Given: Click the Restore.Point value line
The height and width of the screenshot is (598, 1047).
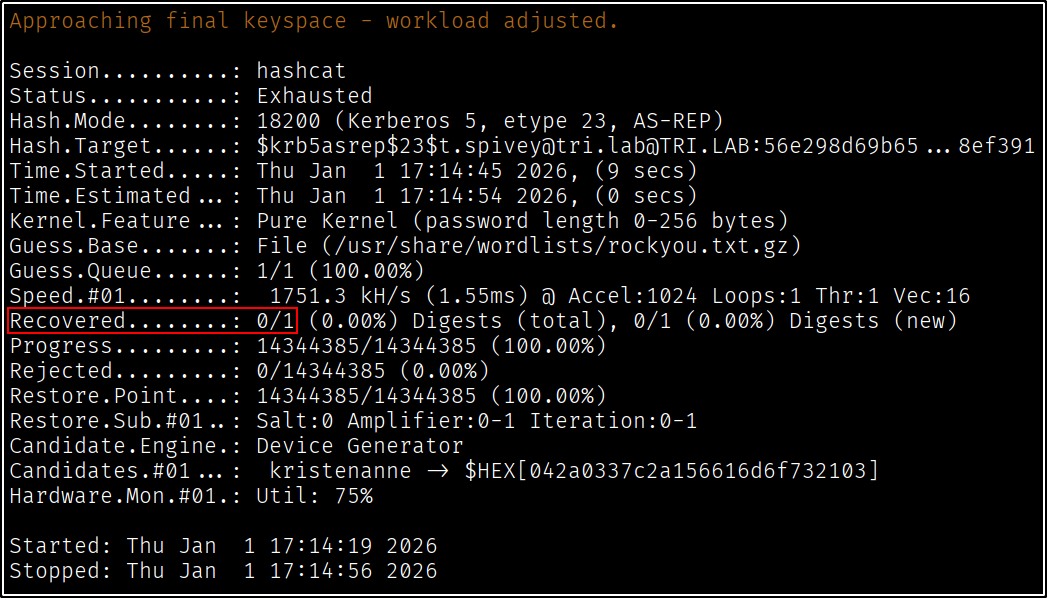Looking at the screenshot, I should (431, 396).
